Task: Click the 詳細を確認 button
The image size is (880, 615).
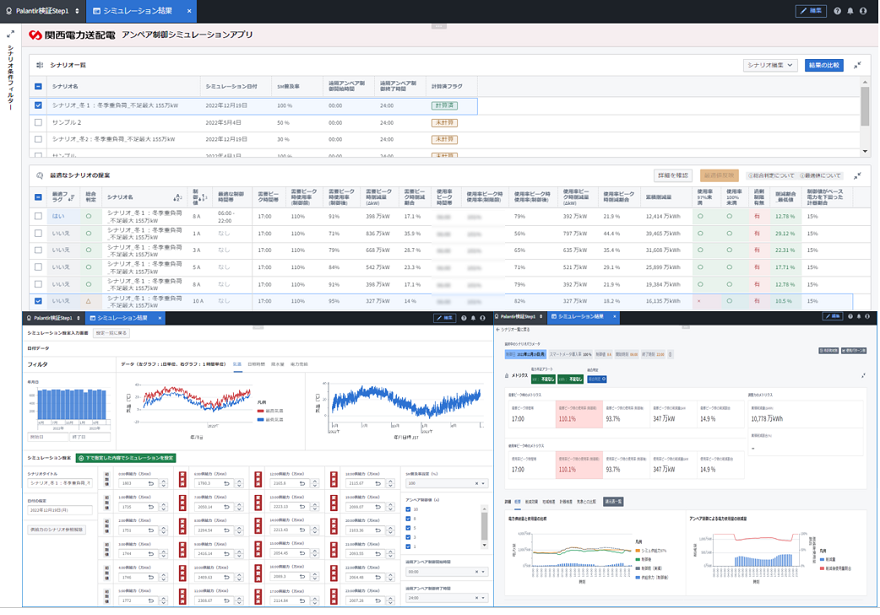Action: (673, 176)
